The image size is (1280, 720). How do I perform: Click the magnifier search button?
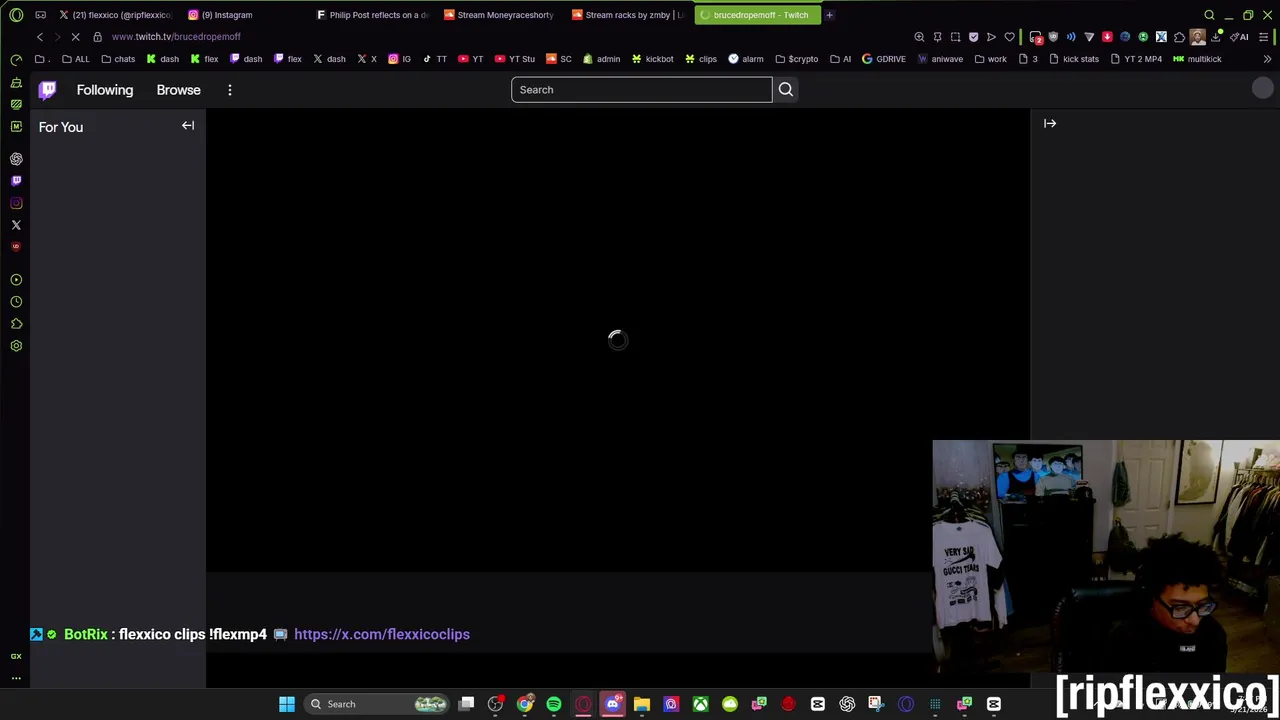tap(786, 90)
